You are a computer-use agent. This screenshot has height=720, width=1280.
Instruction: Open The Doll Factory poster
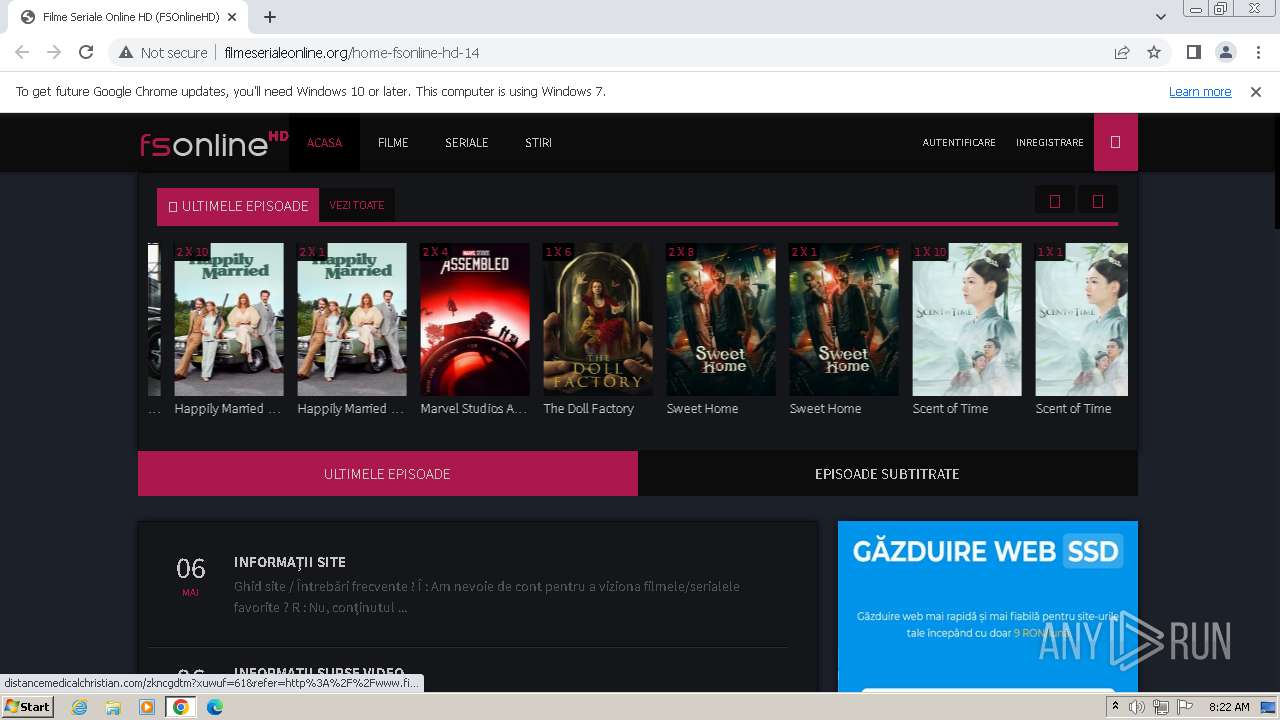[598, 319]
